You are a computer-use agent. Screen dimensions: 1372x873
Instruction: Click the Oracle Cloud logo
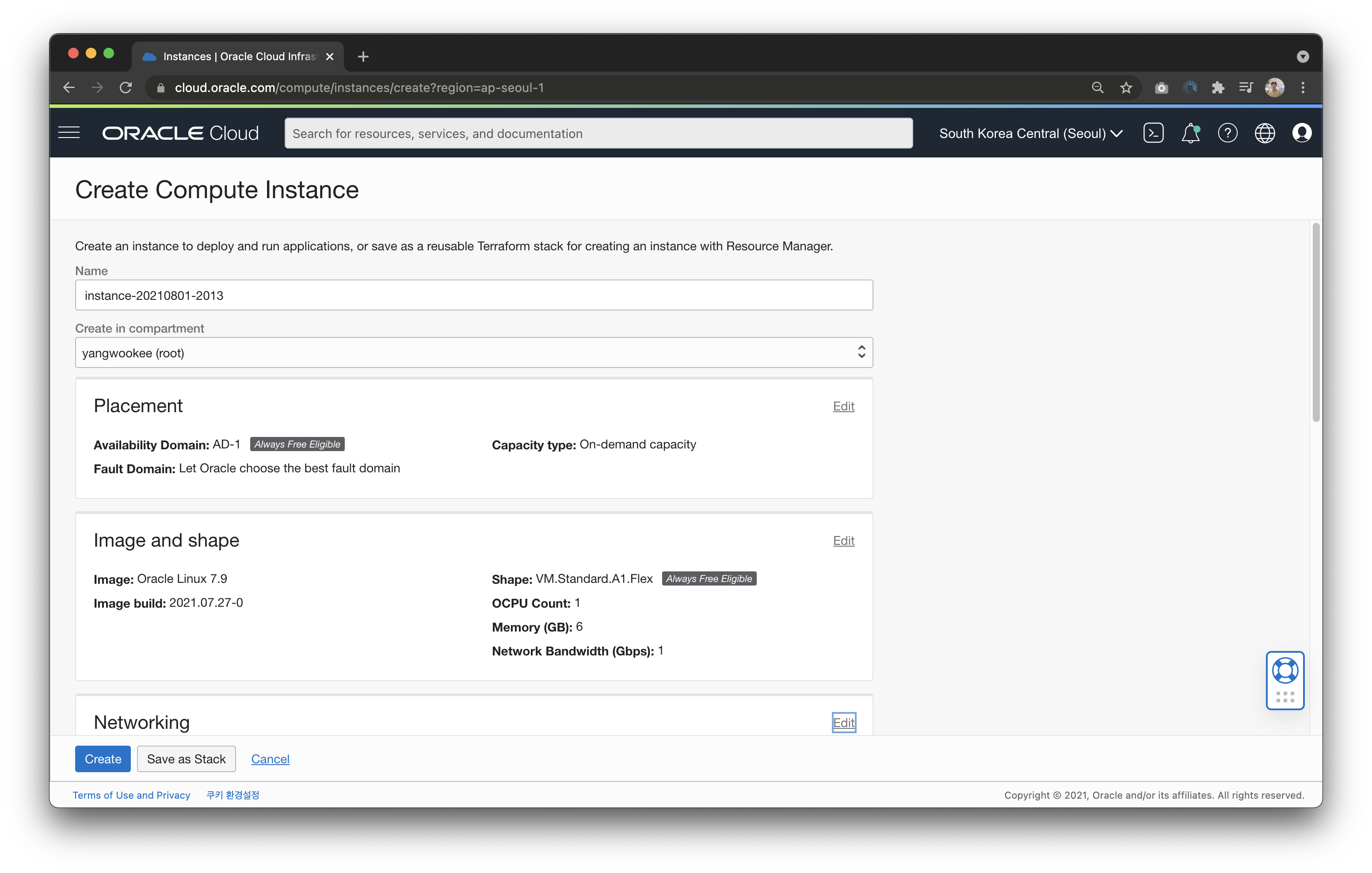point(180,133)
